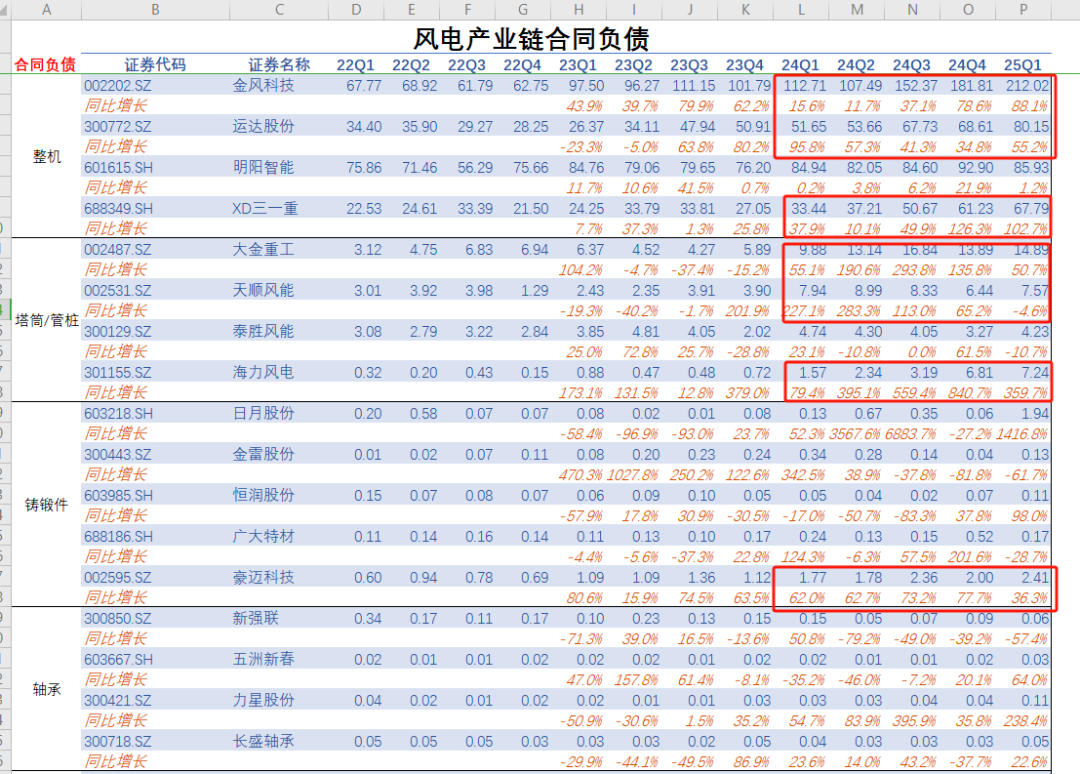Click the 22Q1 quarter header

(355, 65)
